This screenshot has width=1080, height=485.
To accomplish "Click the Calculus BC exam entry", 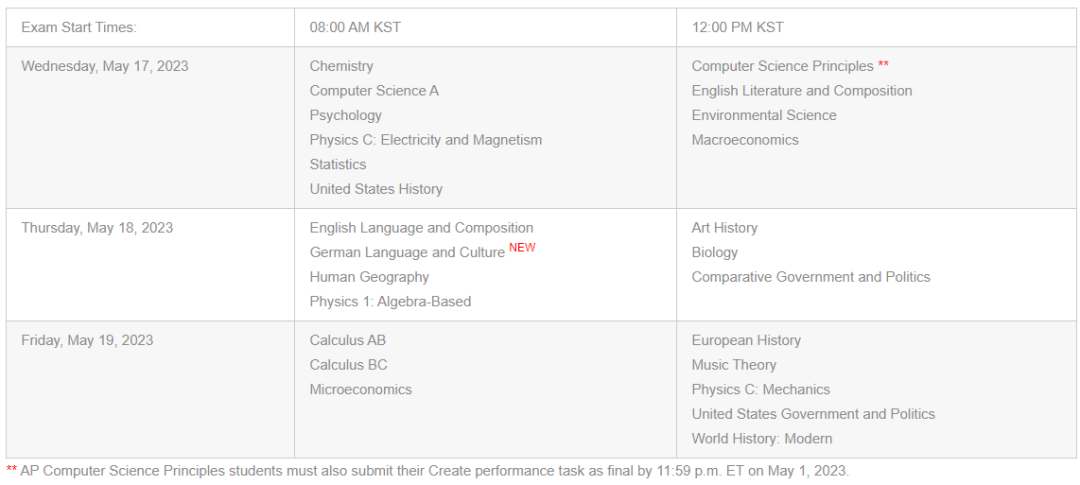I will 348,365.
